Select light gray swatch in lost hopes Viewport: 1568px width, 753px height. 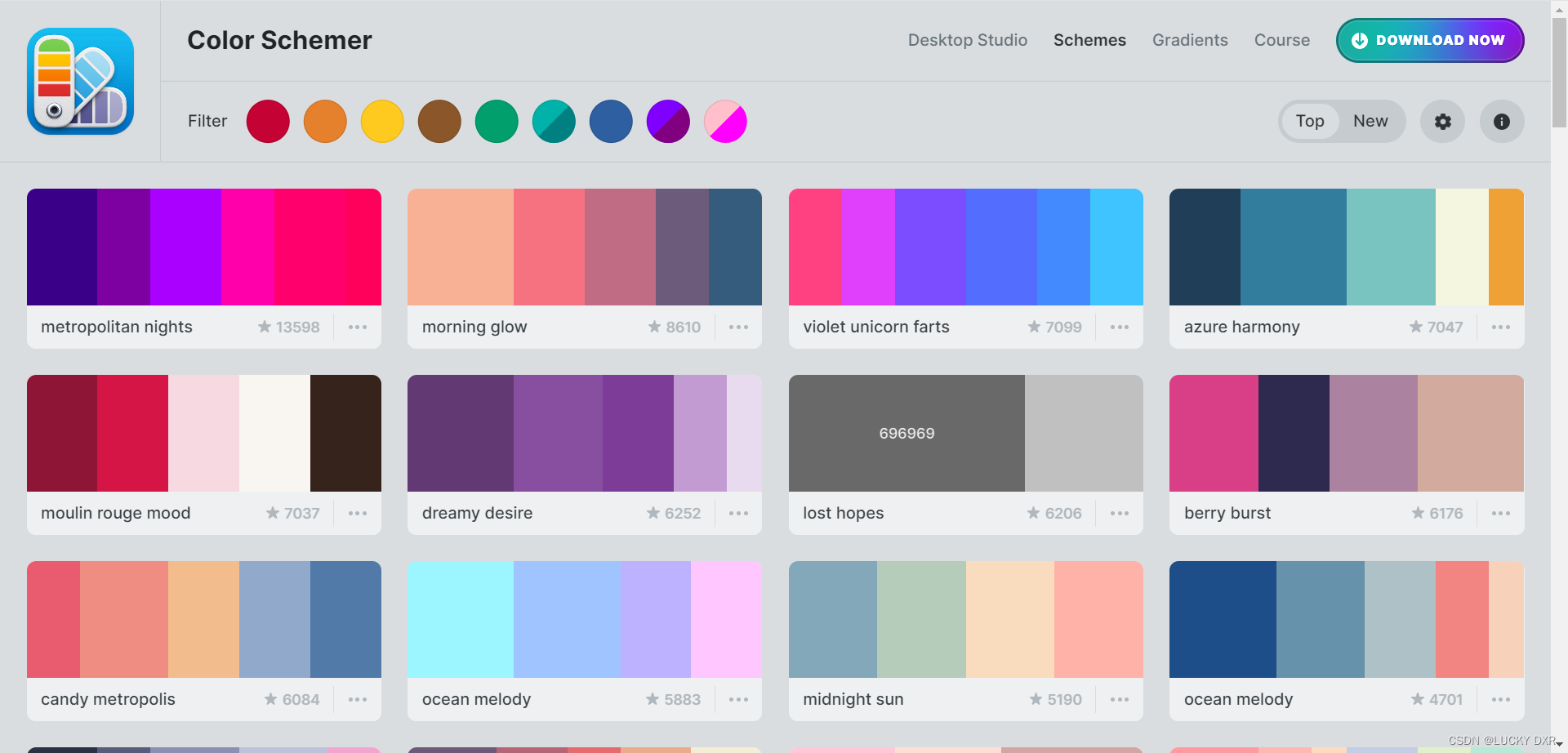point(1084,433)
